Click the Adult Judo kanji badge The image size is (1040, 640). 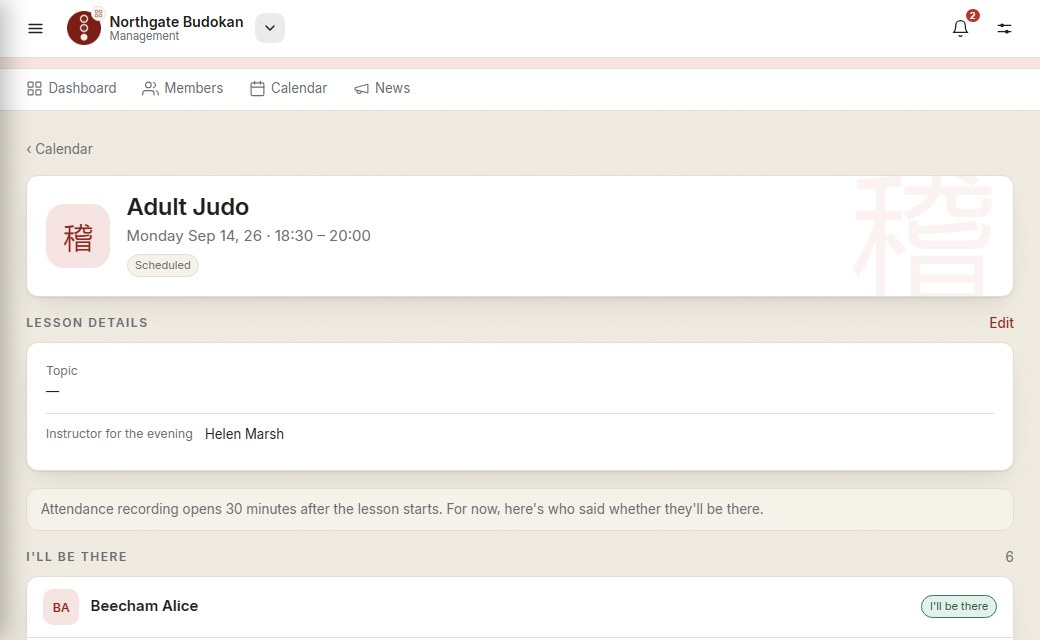pos(78,236)
